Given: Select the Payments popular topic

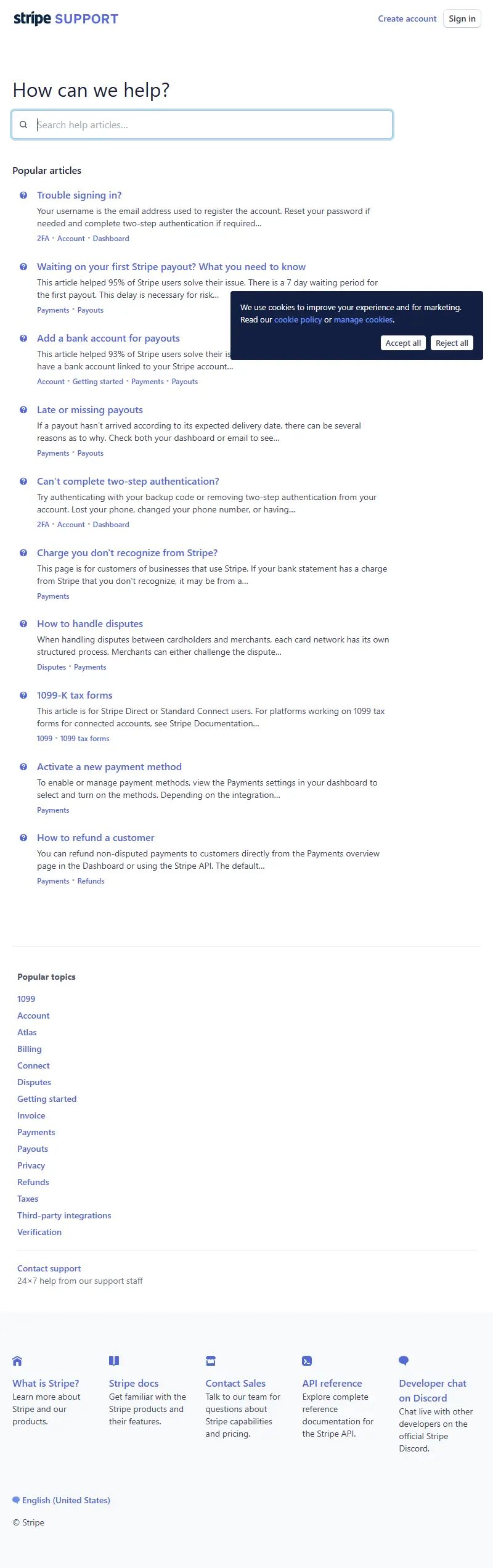Looking at the screenshot, I should 36,1132.
